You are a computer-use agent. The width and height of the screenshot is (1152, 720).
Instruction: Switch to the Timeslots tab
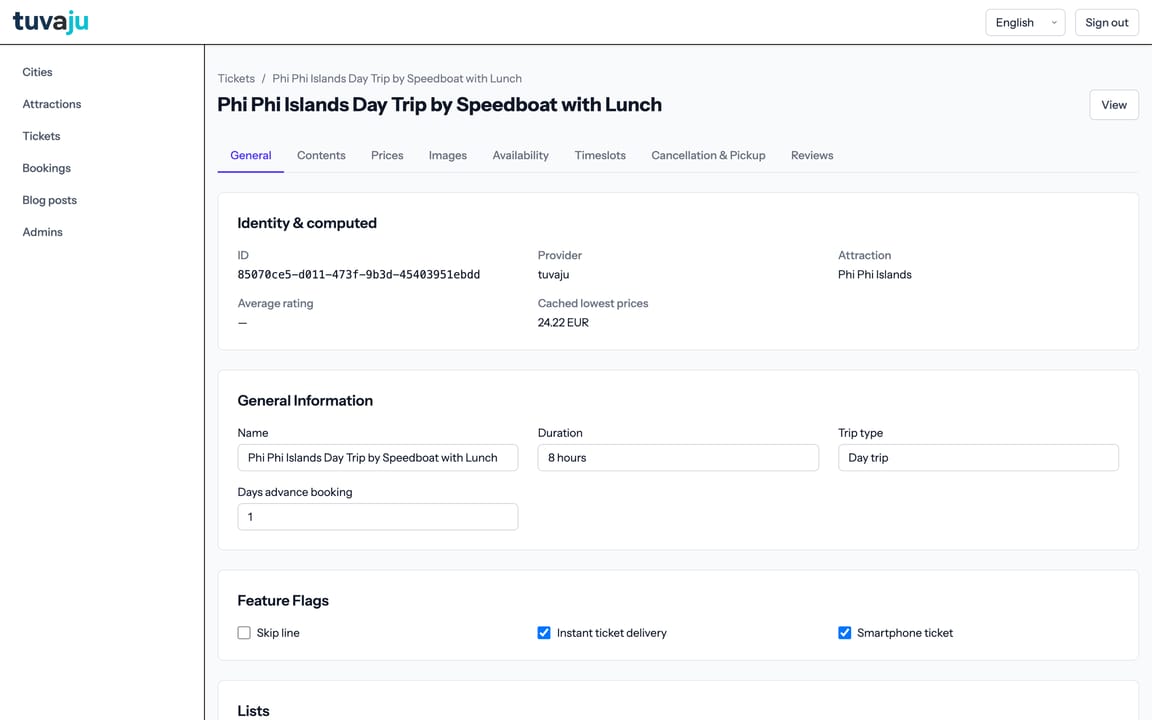click(600, 156)
